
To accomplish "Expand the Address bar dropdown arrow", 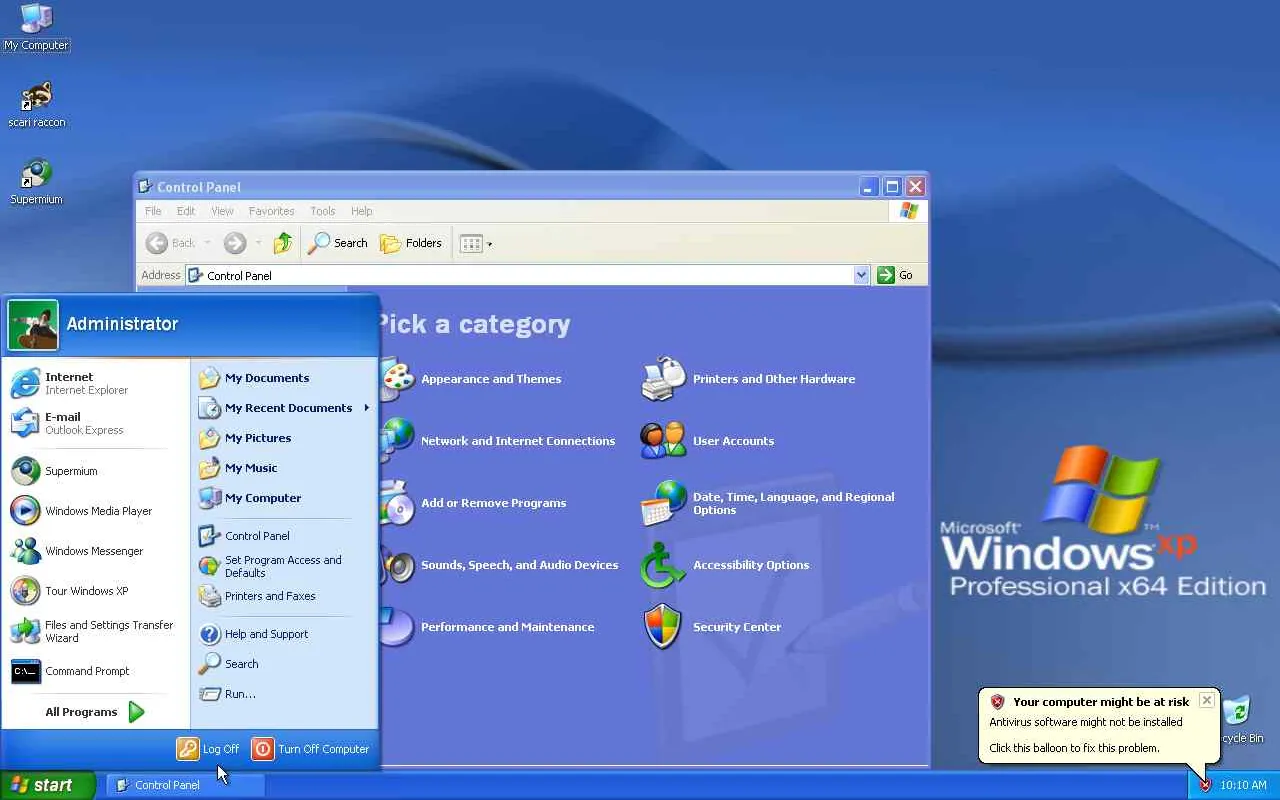I will (x=861, y=275).
